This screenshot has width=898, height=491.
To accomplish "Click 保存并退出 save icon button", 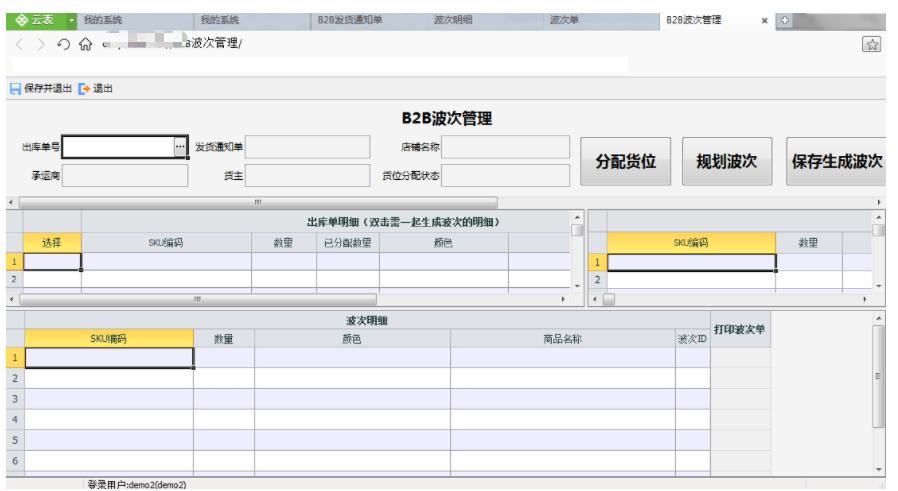I will point(40,88).
